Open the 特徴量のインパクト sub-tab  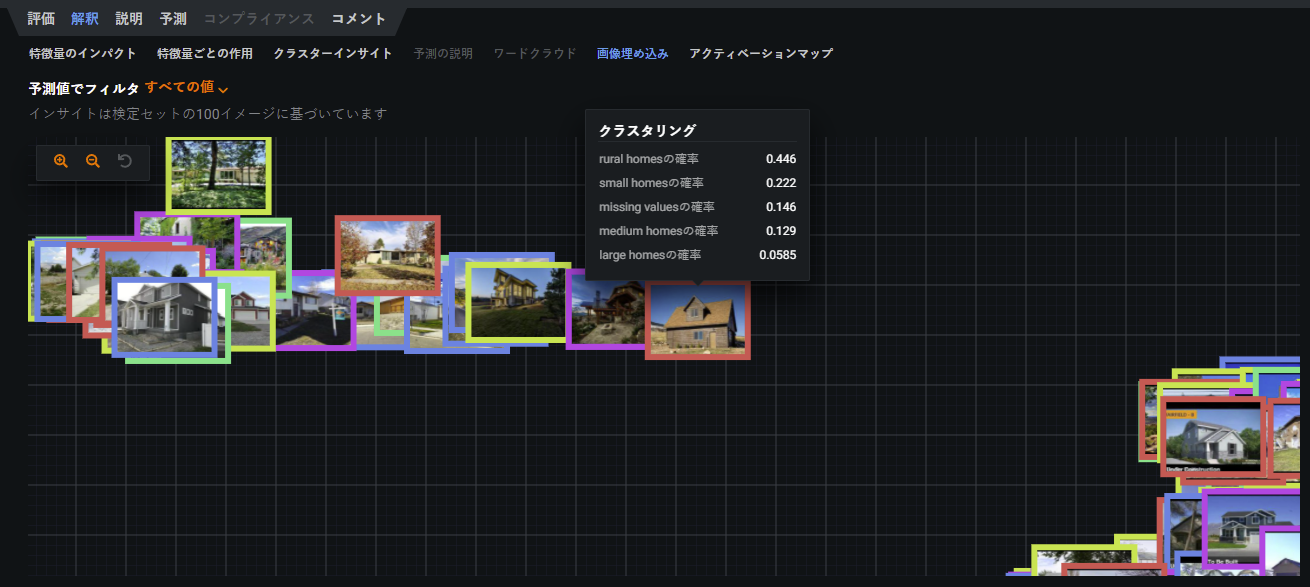(83, 53)
